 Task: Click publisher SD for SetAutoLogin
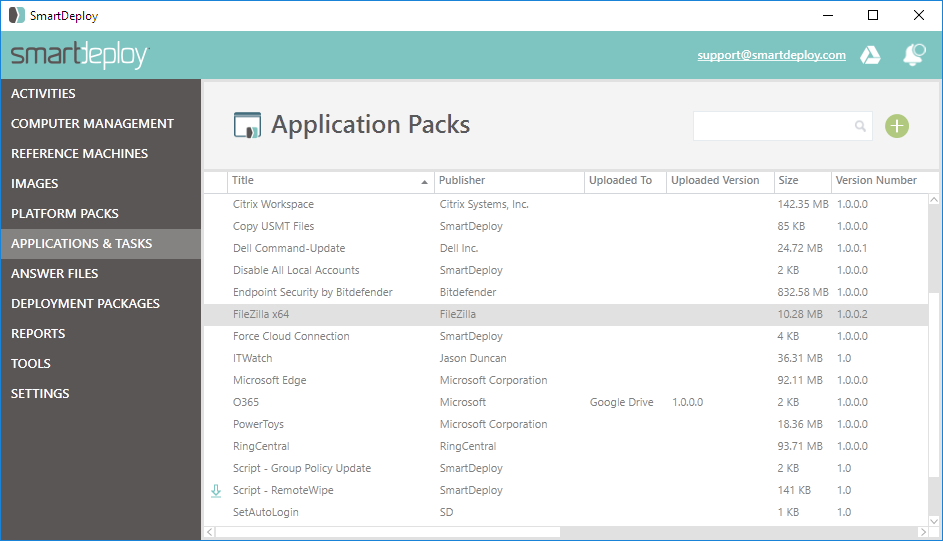[446, 512]
